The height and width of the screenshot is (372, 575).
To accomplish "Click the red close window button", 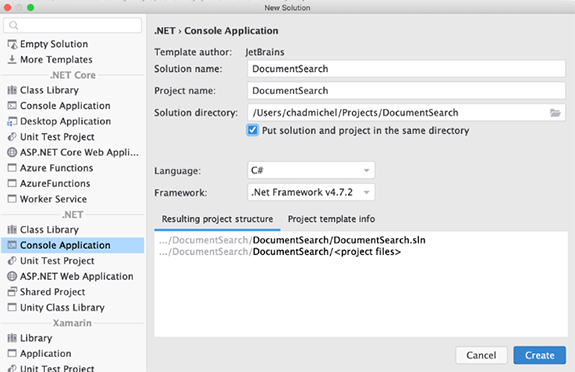I will pos(7,7).
